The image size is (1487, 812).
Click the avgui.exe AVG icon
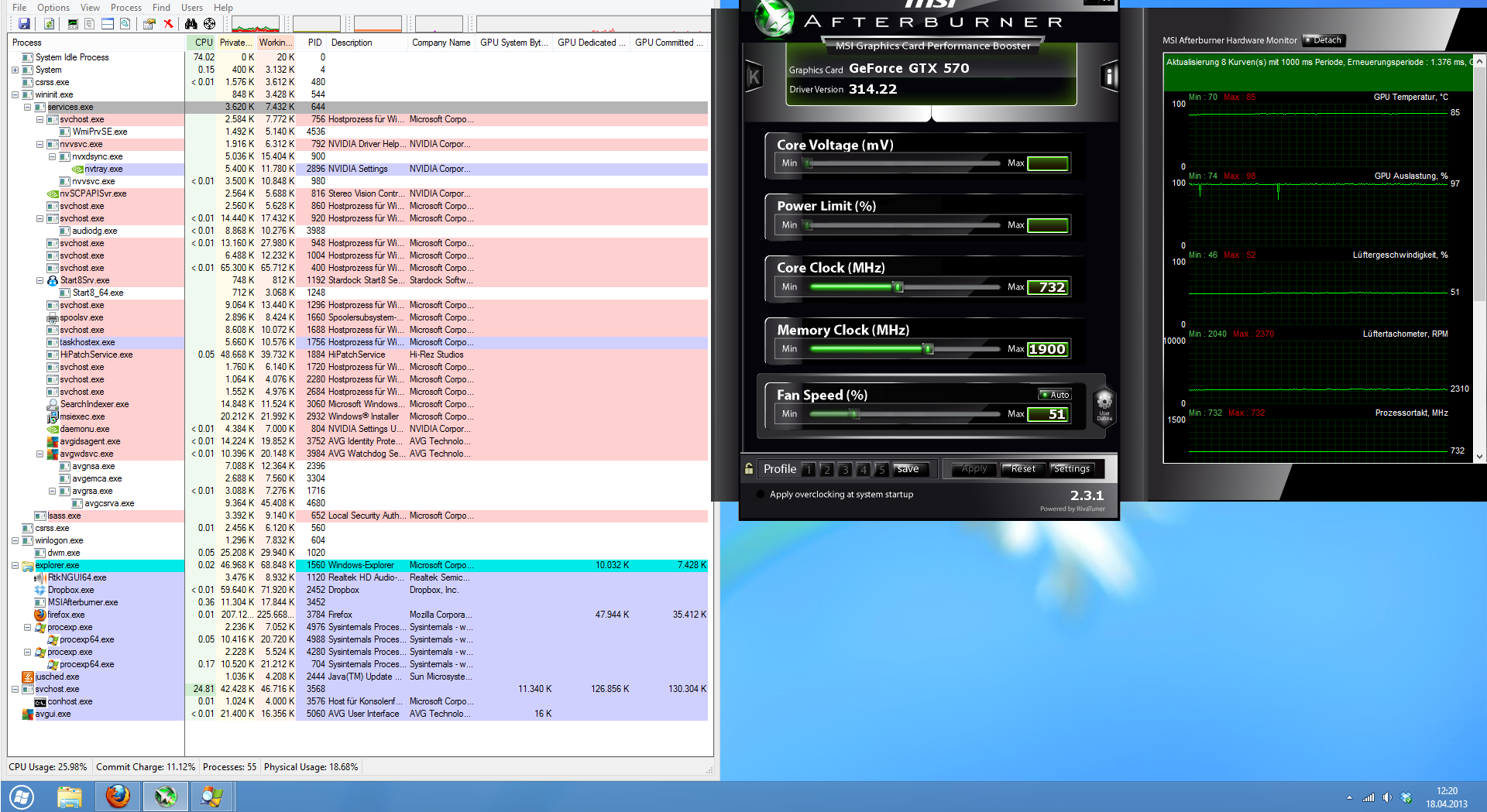coord(28,714)
